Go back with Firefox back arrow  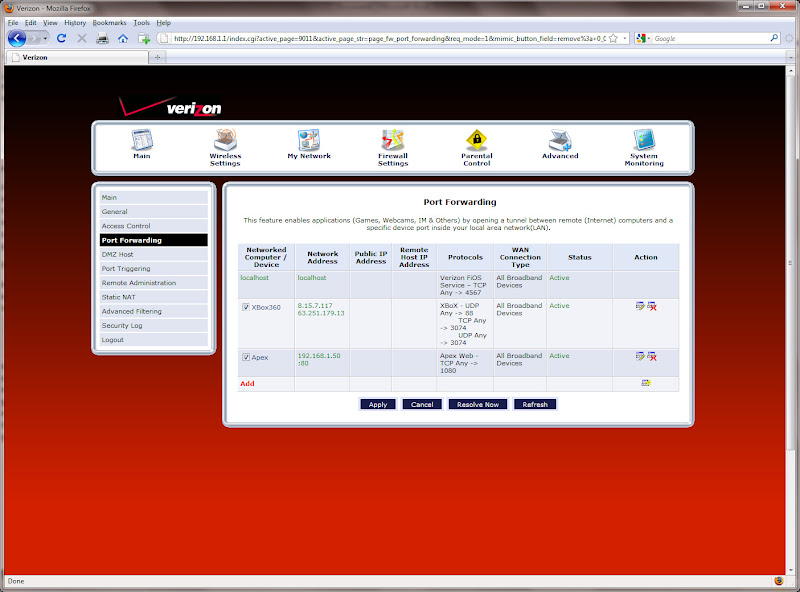(17, 38)
